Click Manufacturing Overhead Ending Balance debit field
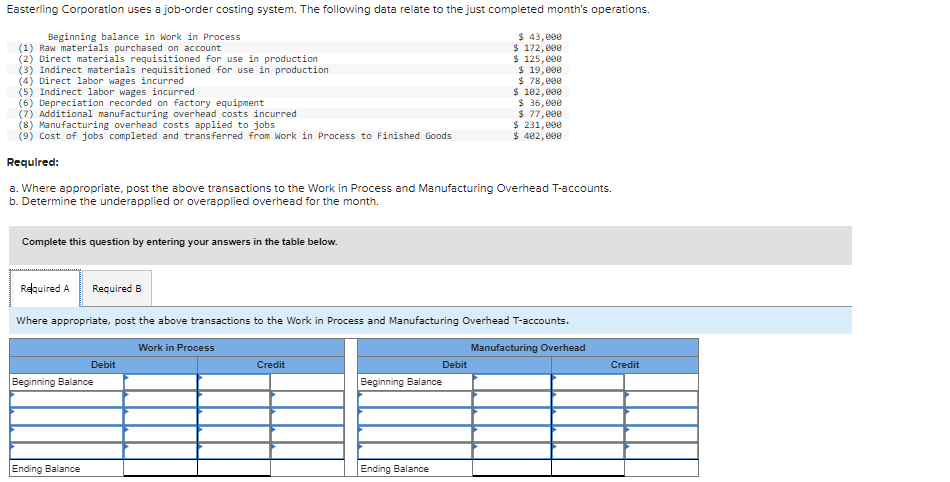 coord(512,469)
